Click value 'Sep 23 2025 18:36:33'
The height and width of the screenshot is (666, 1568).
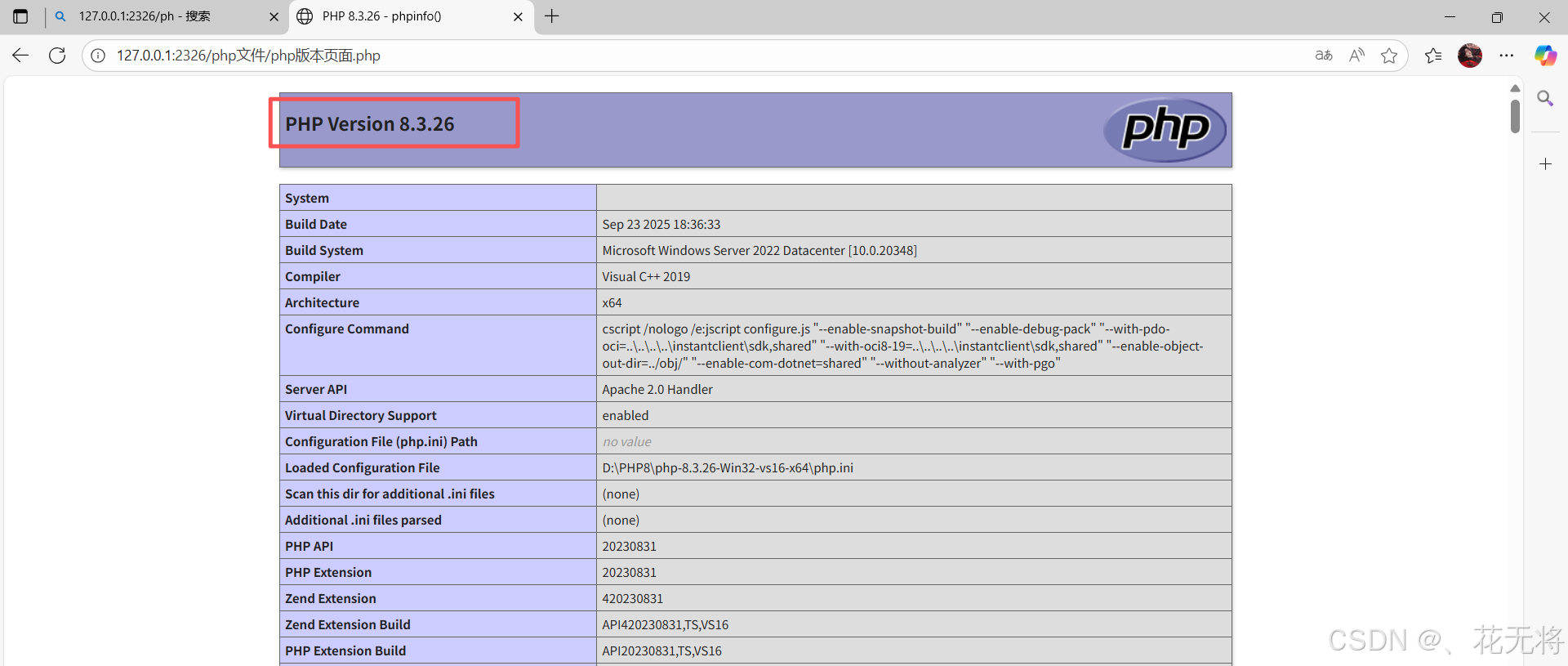661,225
